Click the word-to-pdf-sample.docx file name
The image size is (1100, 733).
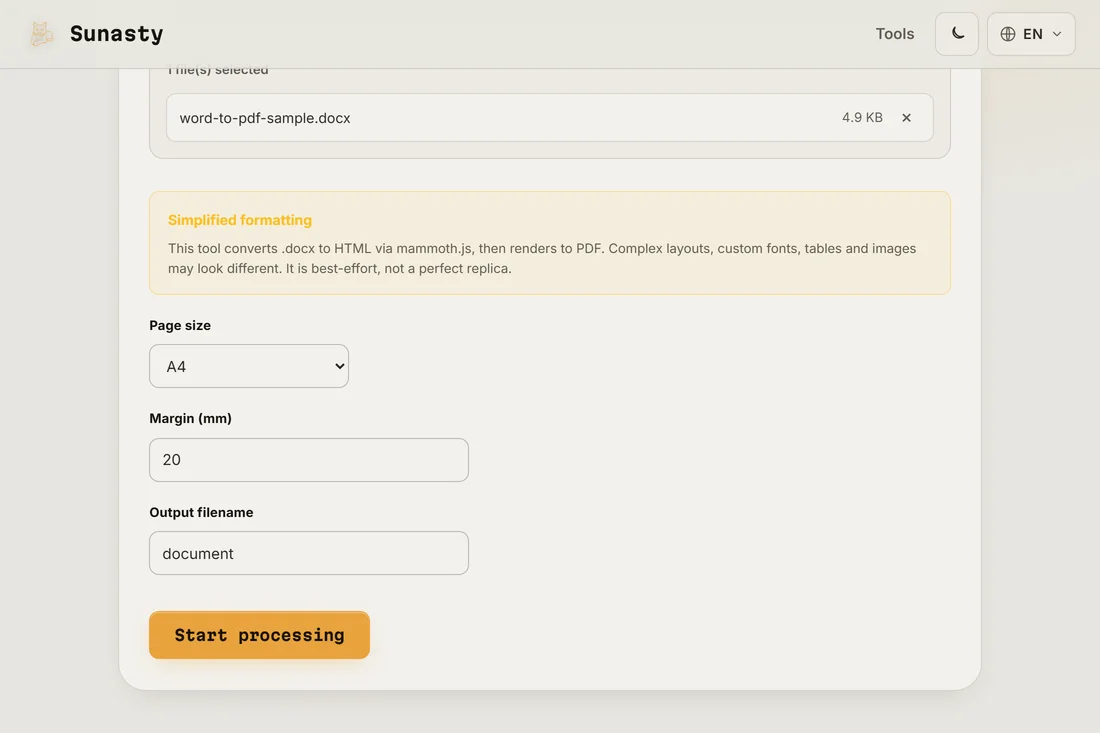coord(264,118)
